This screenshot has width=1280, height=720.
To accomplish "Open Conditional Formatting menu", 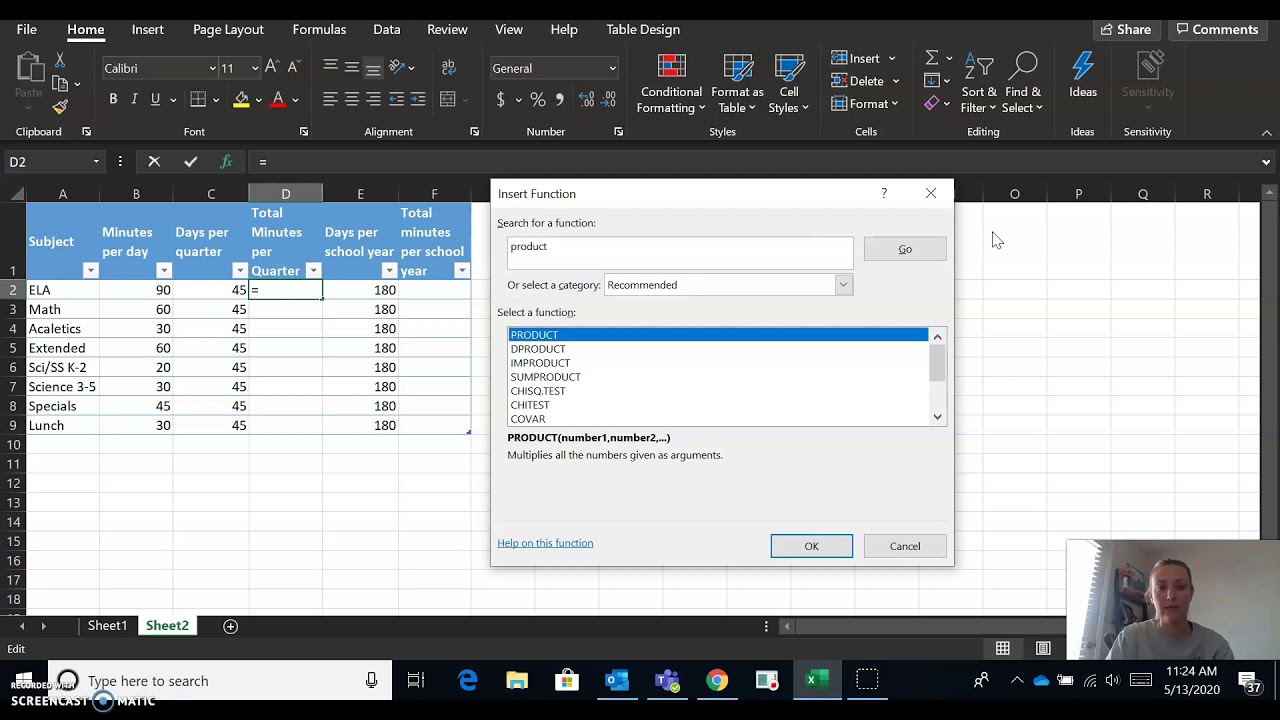I will (671, 84).
